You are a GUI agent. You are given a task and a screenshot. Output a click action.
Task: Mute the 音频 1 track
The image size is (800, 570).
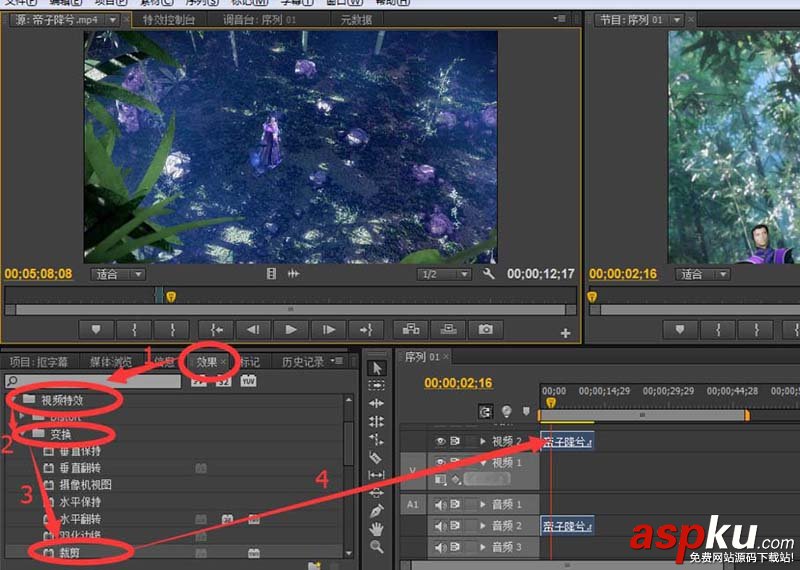click(440, 505)
